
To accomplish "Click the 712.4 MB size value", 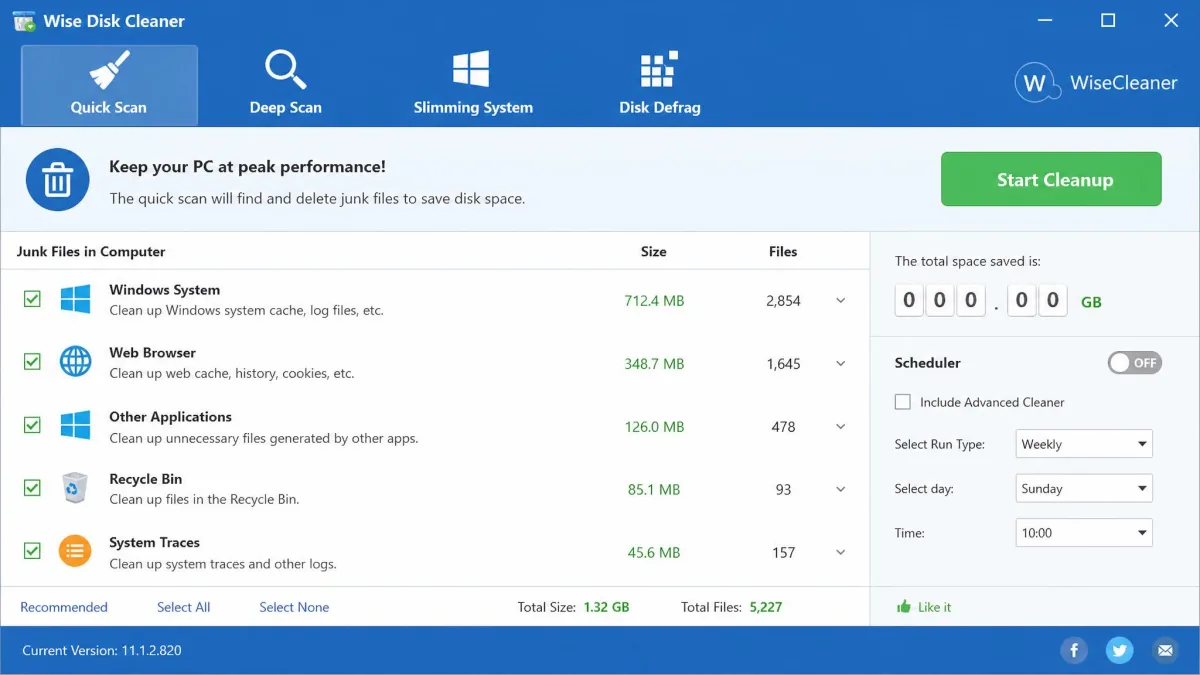I will (654, 301).
